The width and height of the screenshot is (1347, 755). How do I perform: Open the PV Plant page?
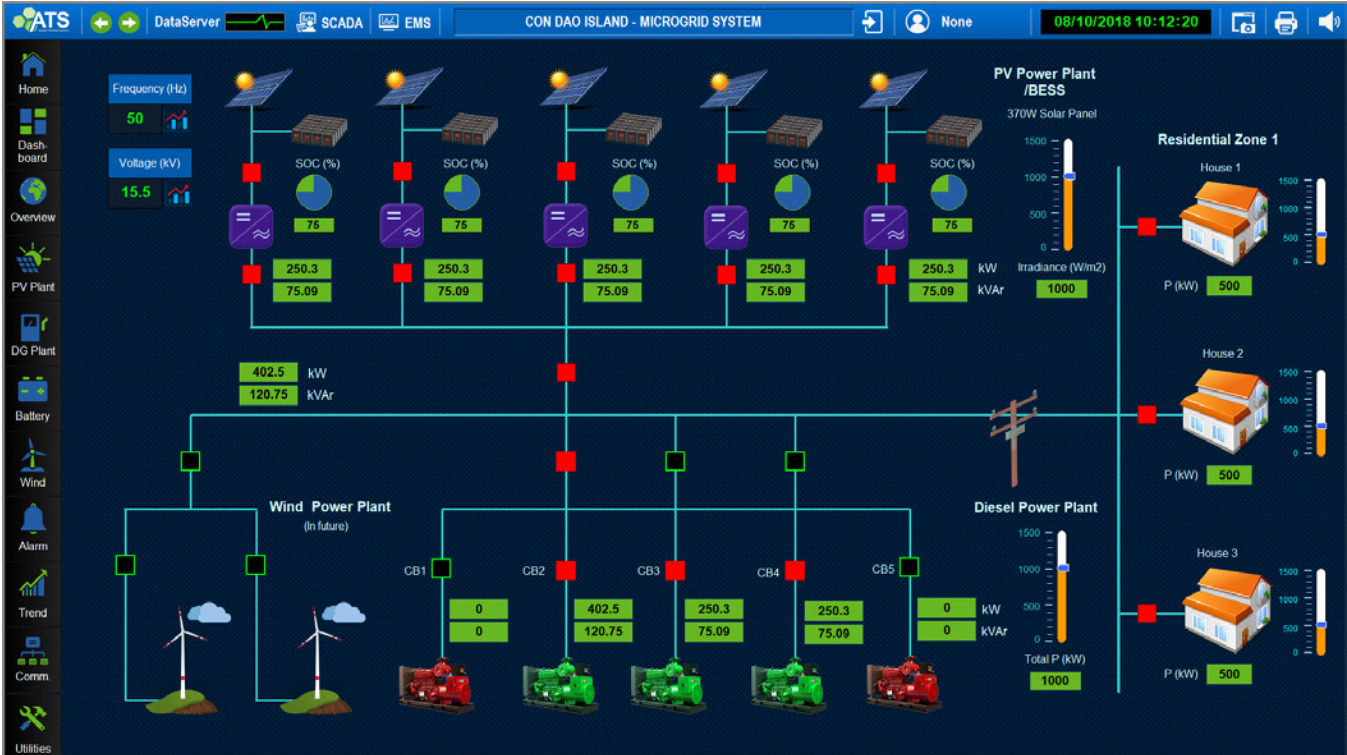pyautogui.click(x=33, y=266)
